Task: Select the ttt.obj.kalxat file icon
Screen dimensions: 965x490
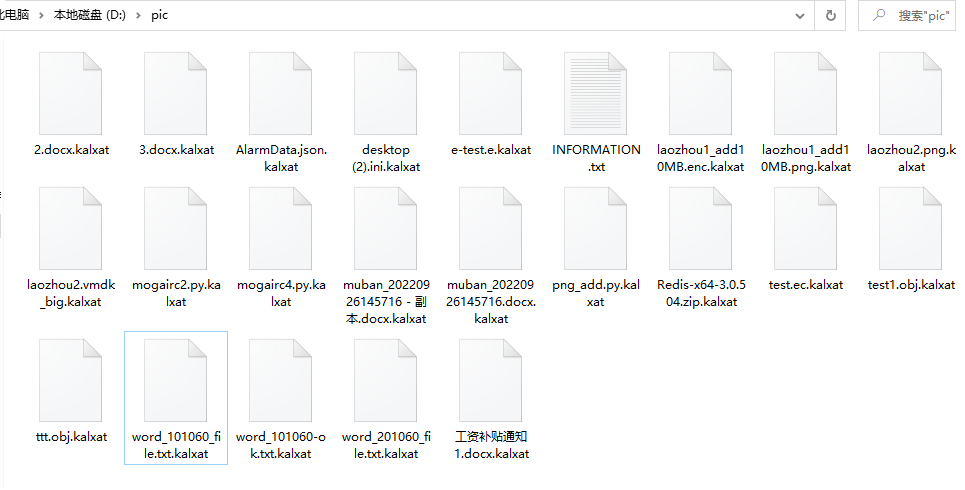Action: point(71,380)
